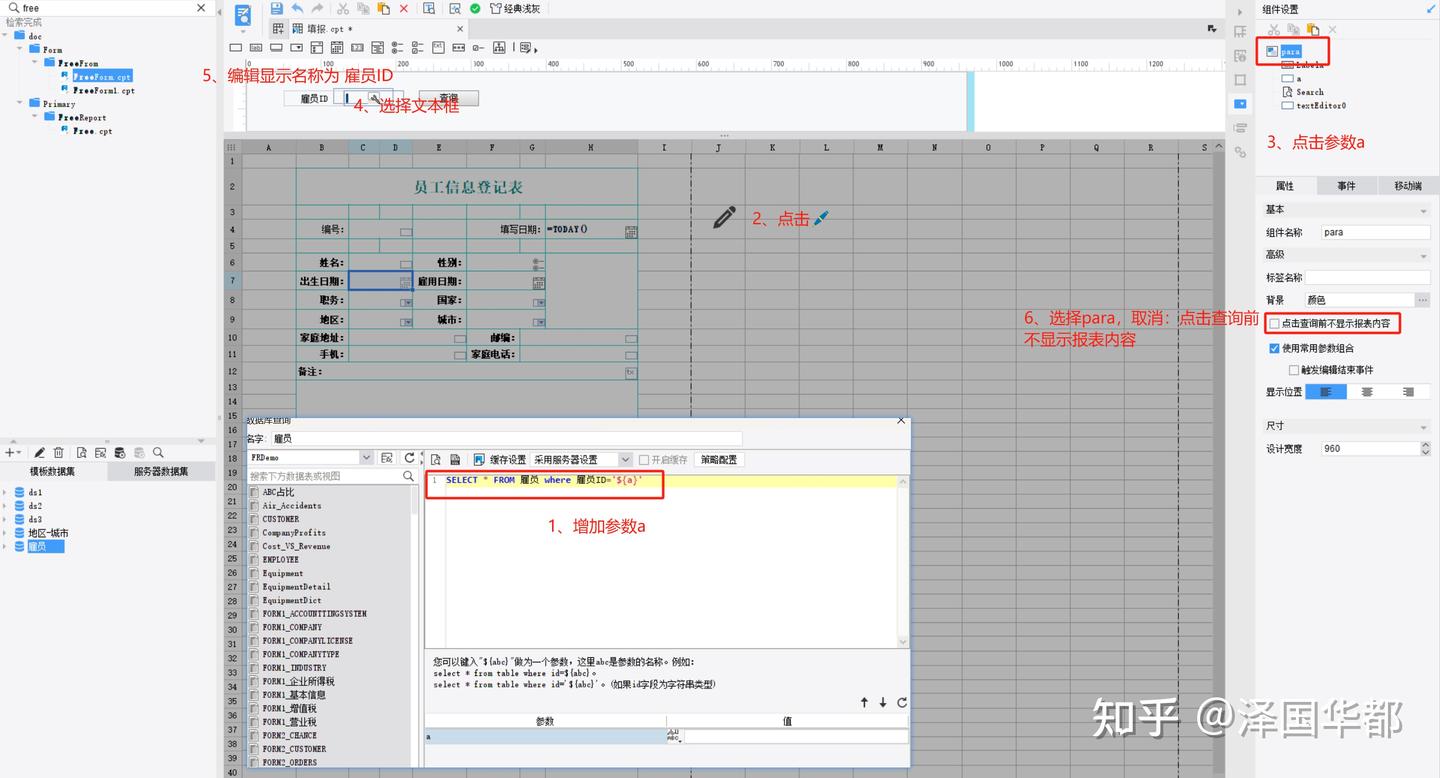Click the 查询 button in parameter pane
This screenshot has width=1440, height=778.
[x=449, y=98]
